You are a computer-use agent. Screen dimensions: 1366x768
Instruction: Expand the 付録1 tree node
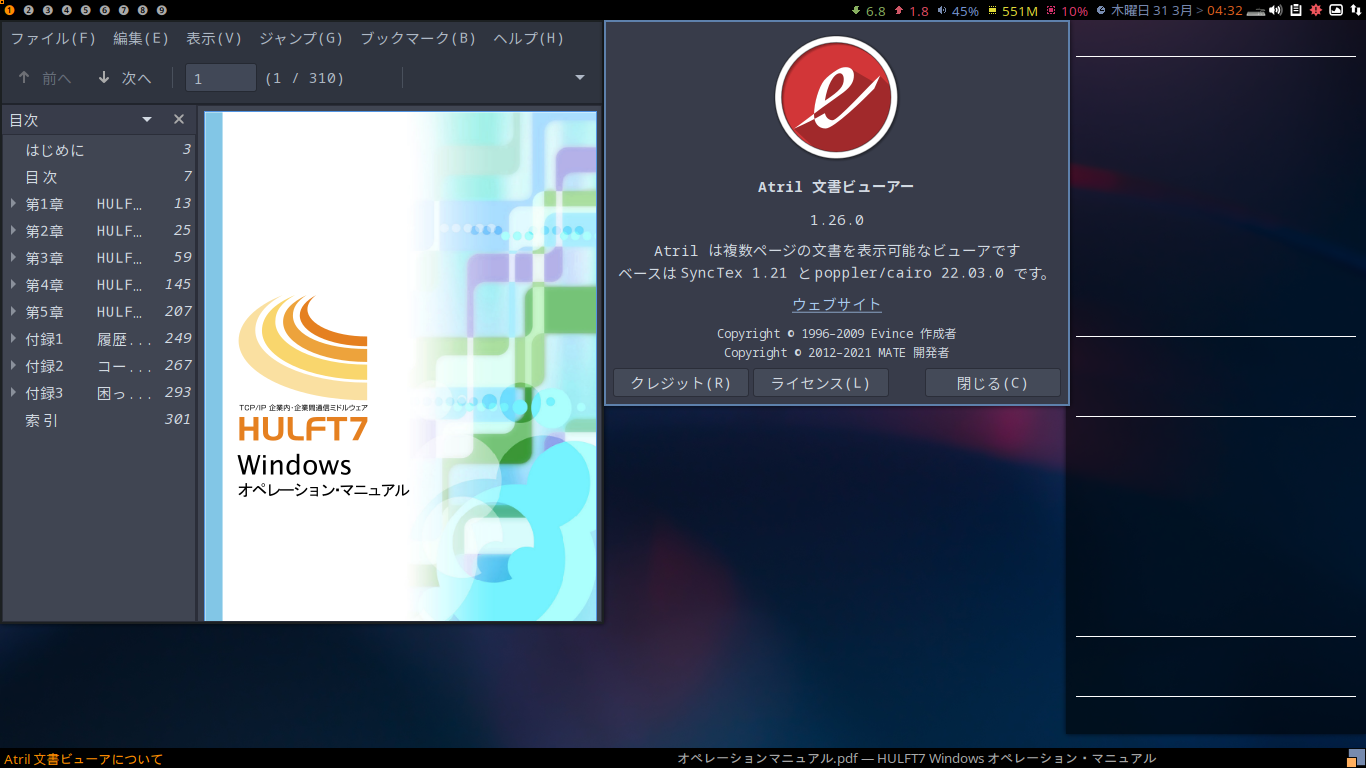(x=13, y=339)
